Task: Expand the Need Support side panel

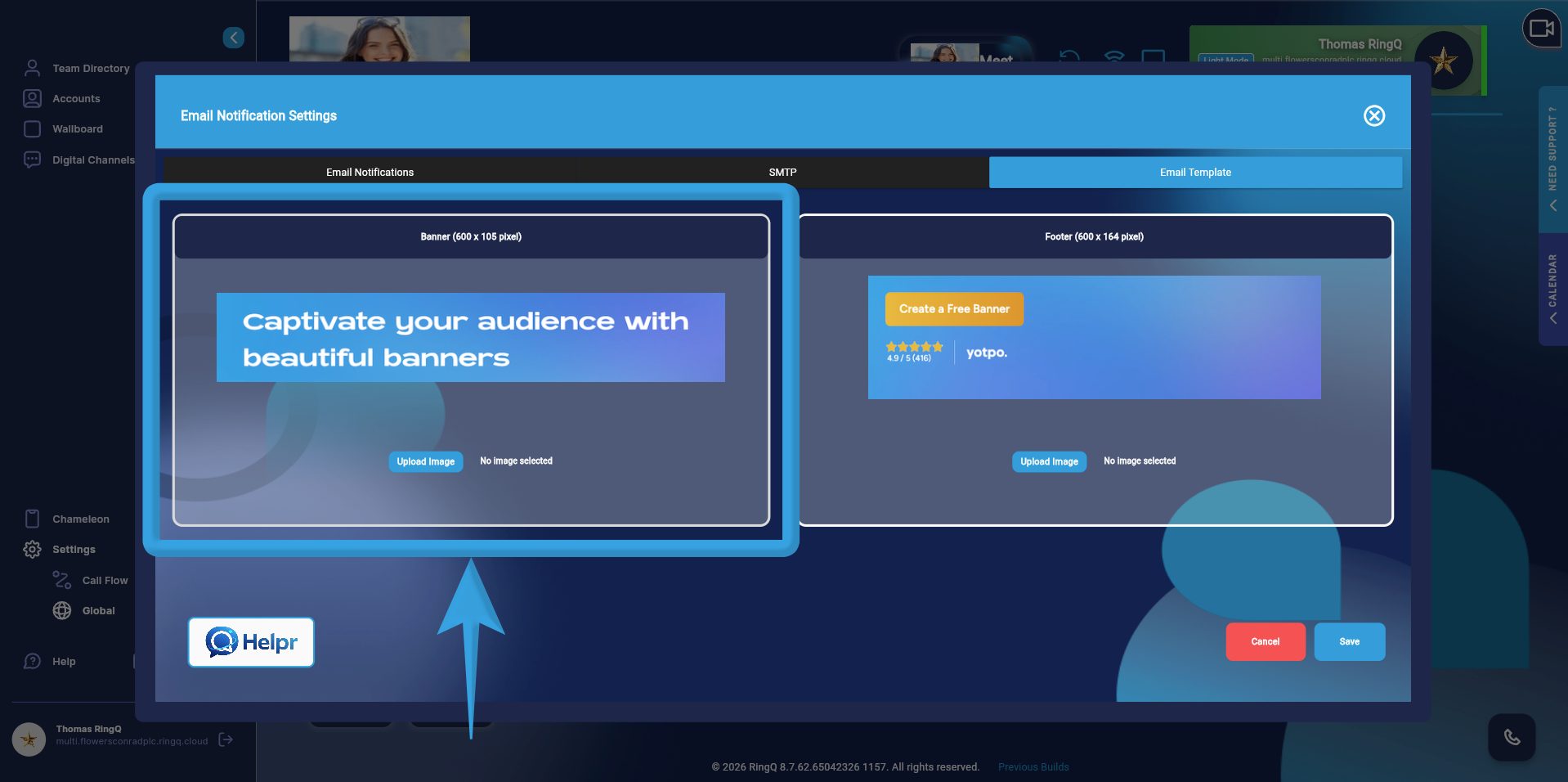Action: (1553, 160)
